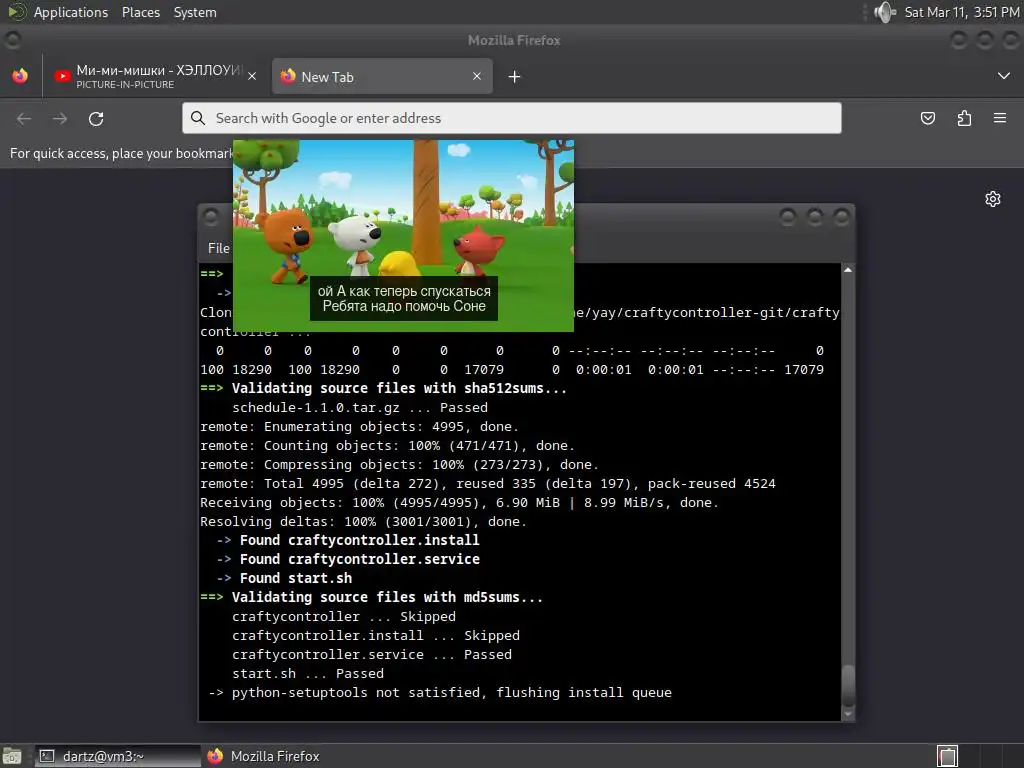
Task: Switch to dartz@vm3:~ terminal taskbar entry
Action: click(x=116, y=756)
